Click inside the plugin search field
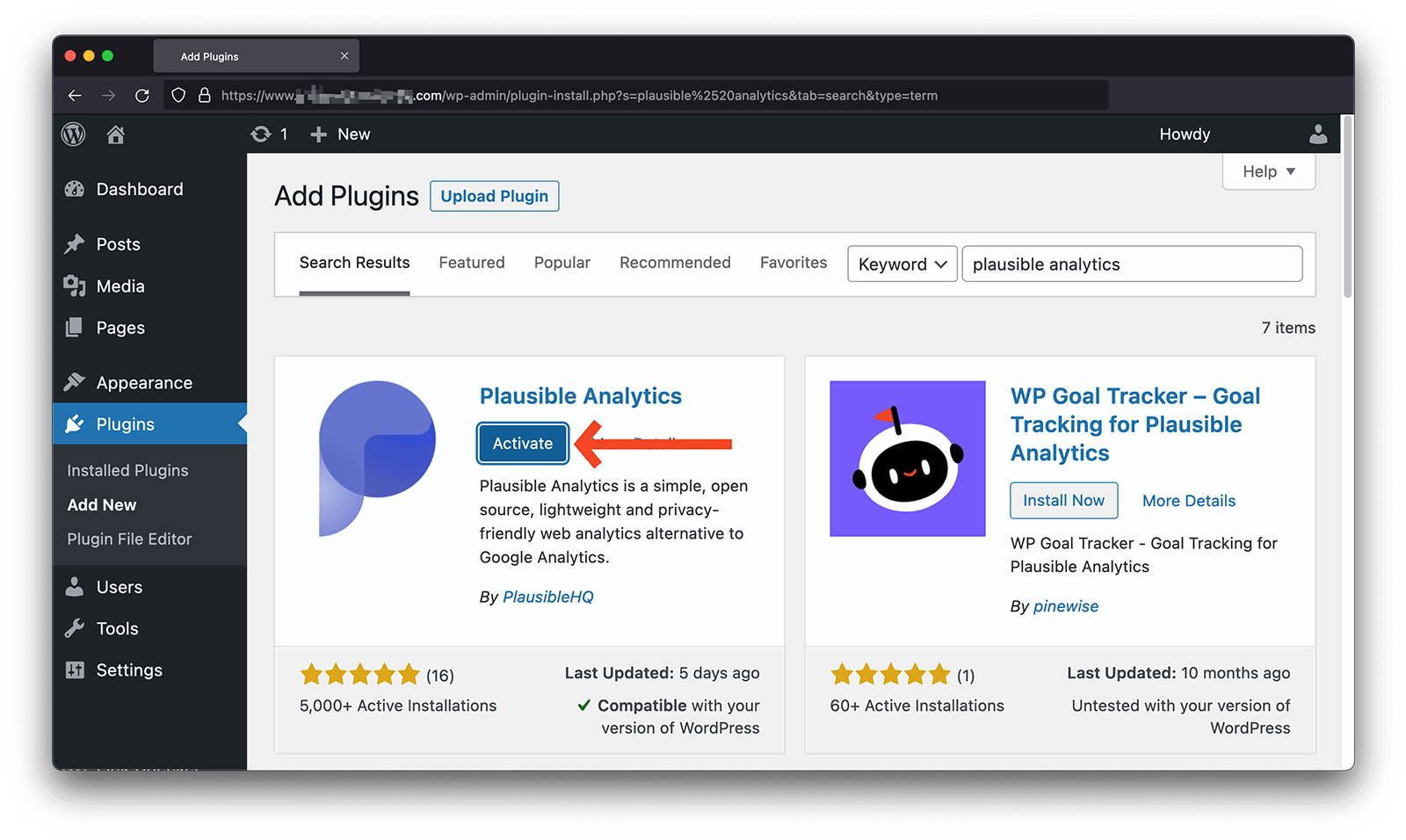 coord(1132,264)
